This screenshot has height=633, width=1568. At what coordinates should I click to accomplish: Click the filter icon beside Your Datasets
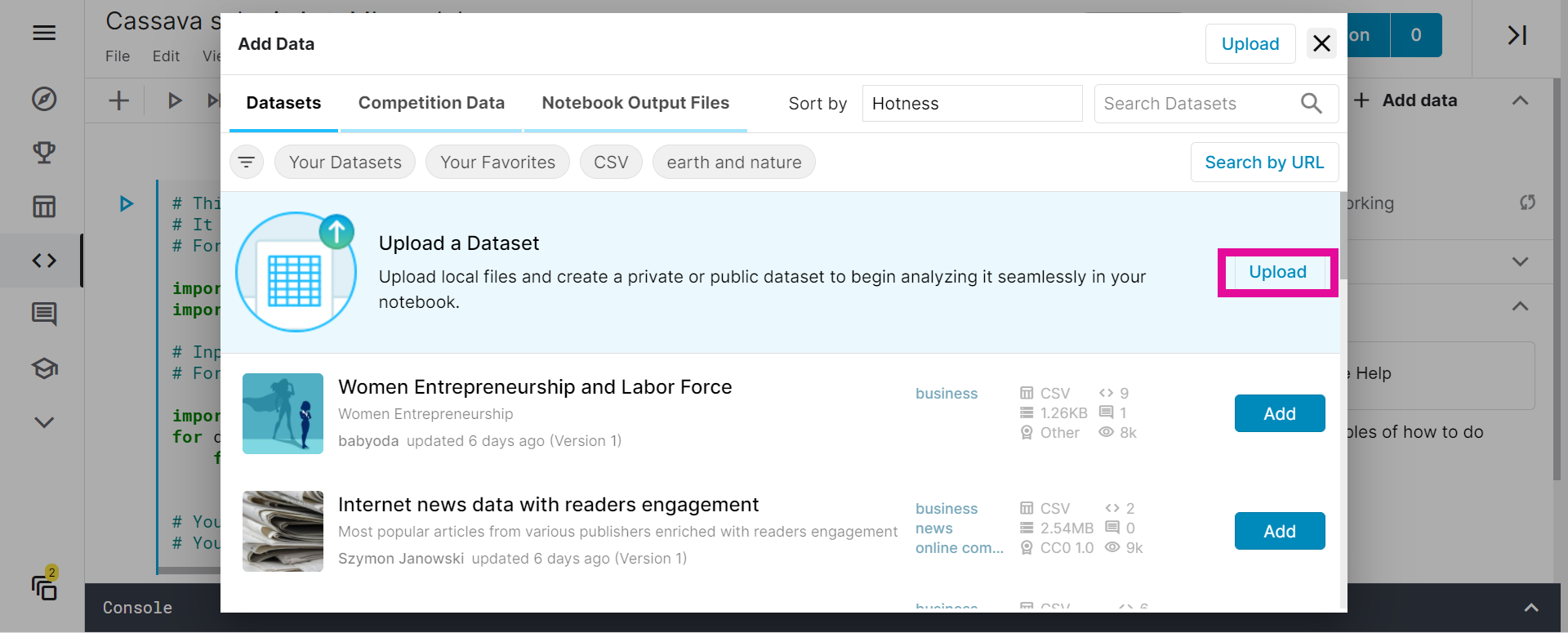246,162
